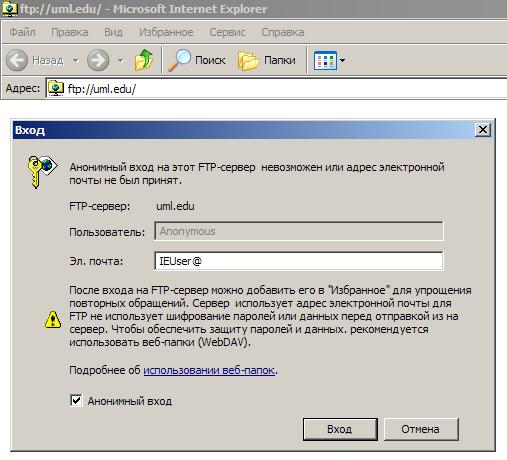
Task: Open Back history dropdown arrow
Action: 76,61
